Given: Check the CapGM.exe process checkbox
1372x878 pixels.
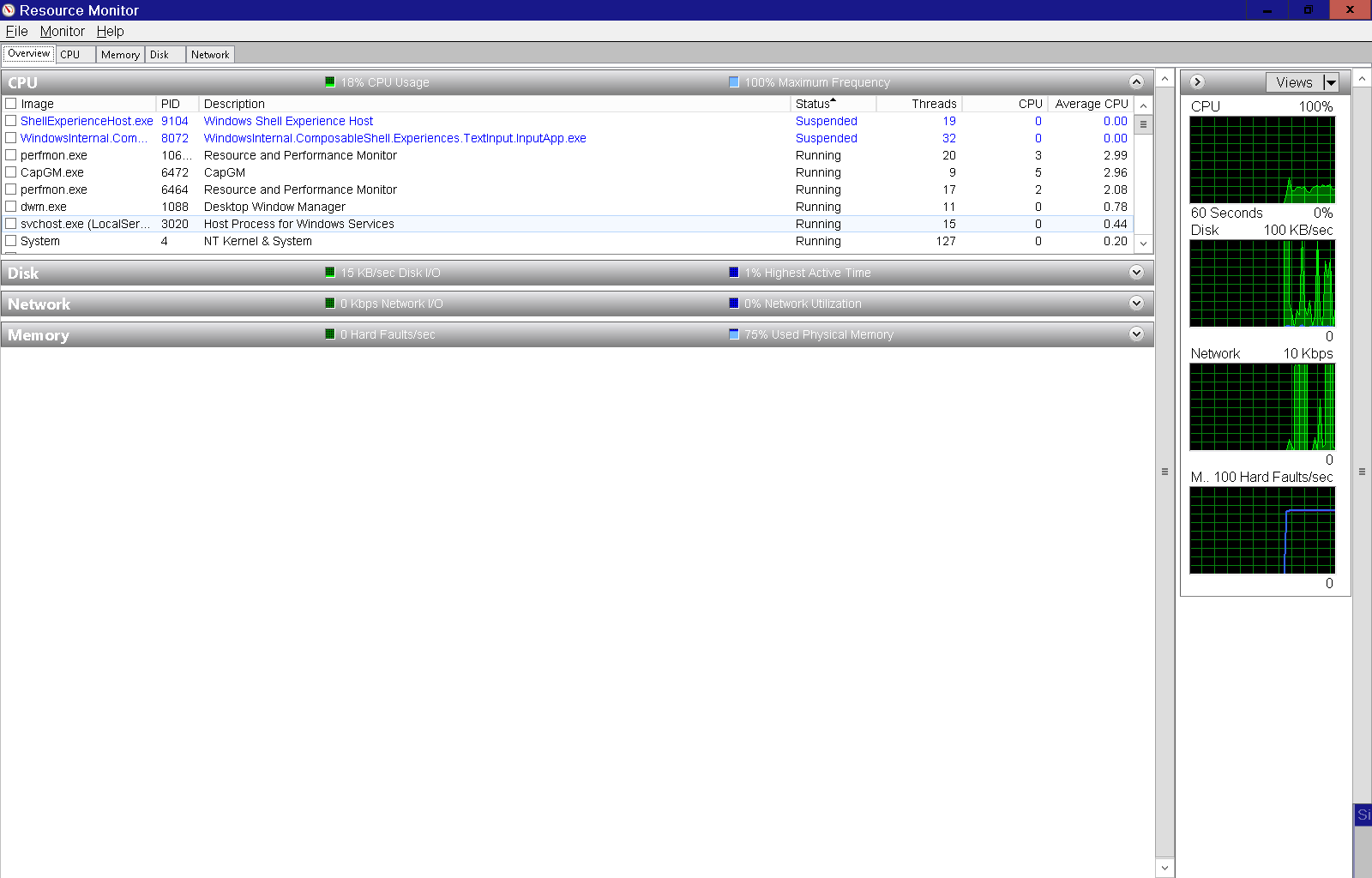Looking at the screenshot, I should point(11,172).
